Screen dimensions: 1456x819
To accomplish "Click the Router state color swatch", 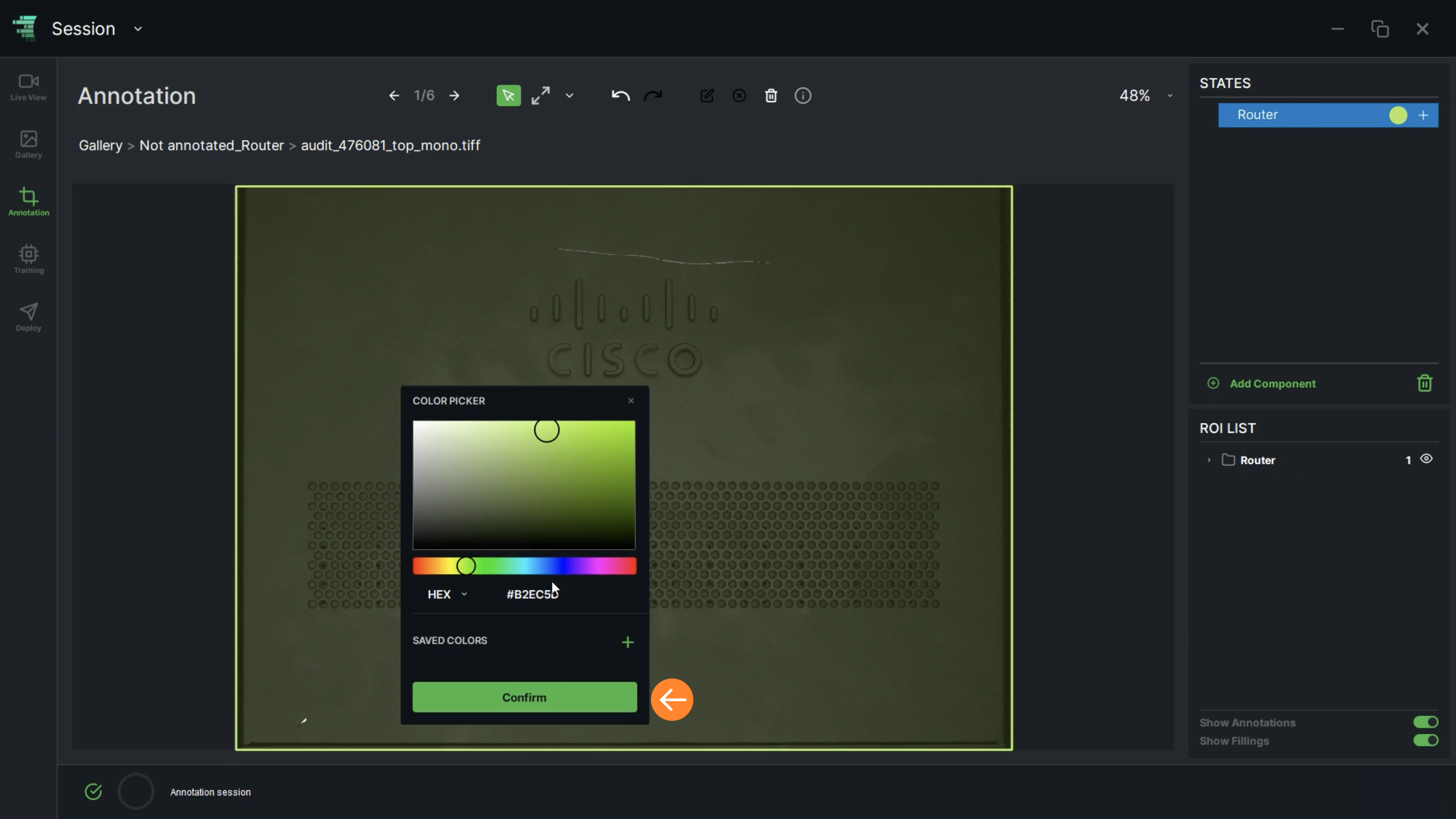I will [x=1398, y=115].
